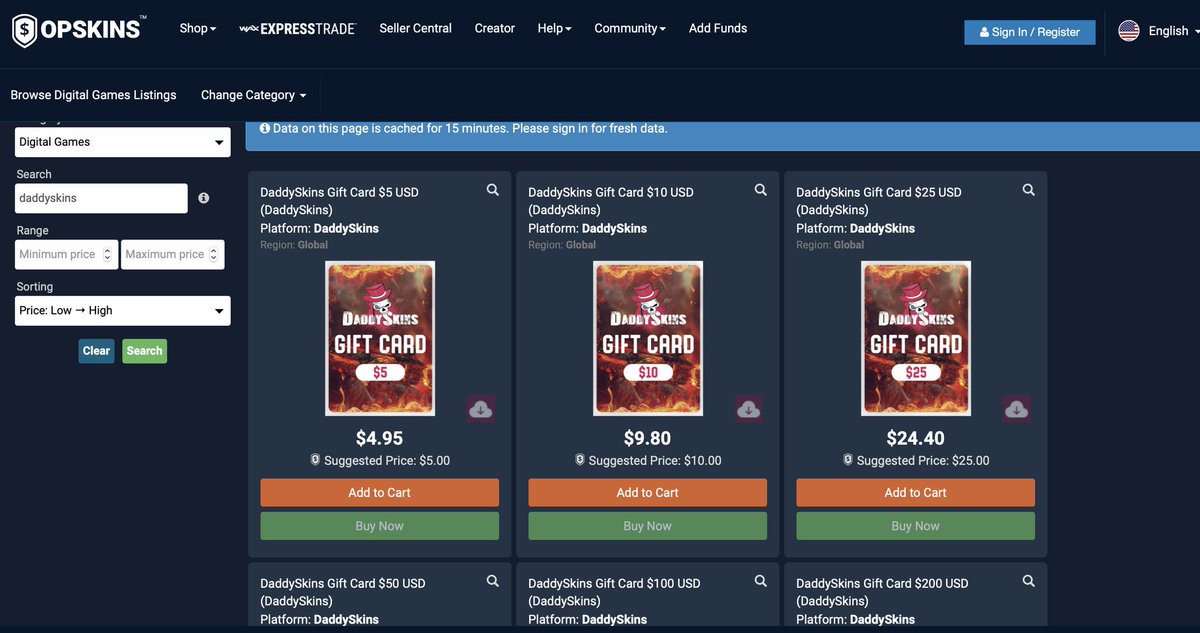Click magnifier icon on $10 gift card
Image resolution: width=1200 pixels, height=633 pixels.
pos(760,190)
